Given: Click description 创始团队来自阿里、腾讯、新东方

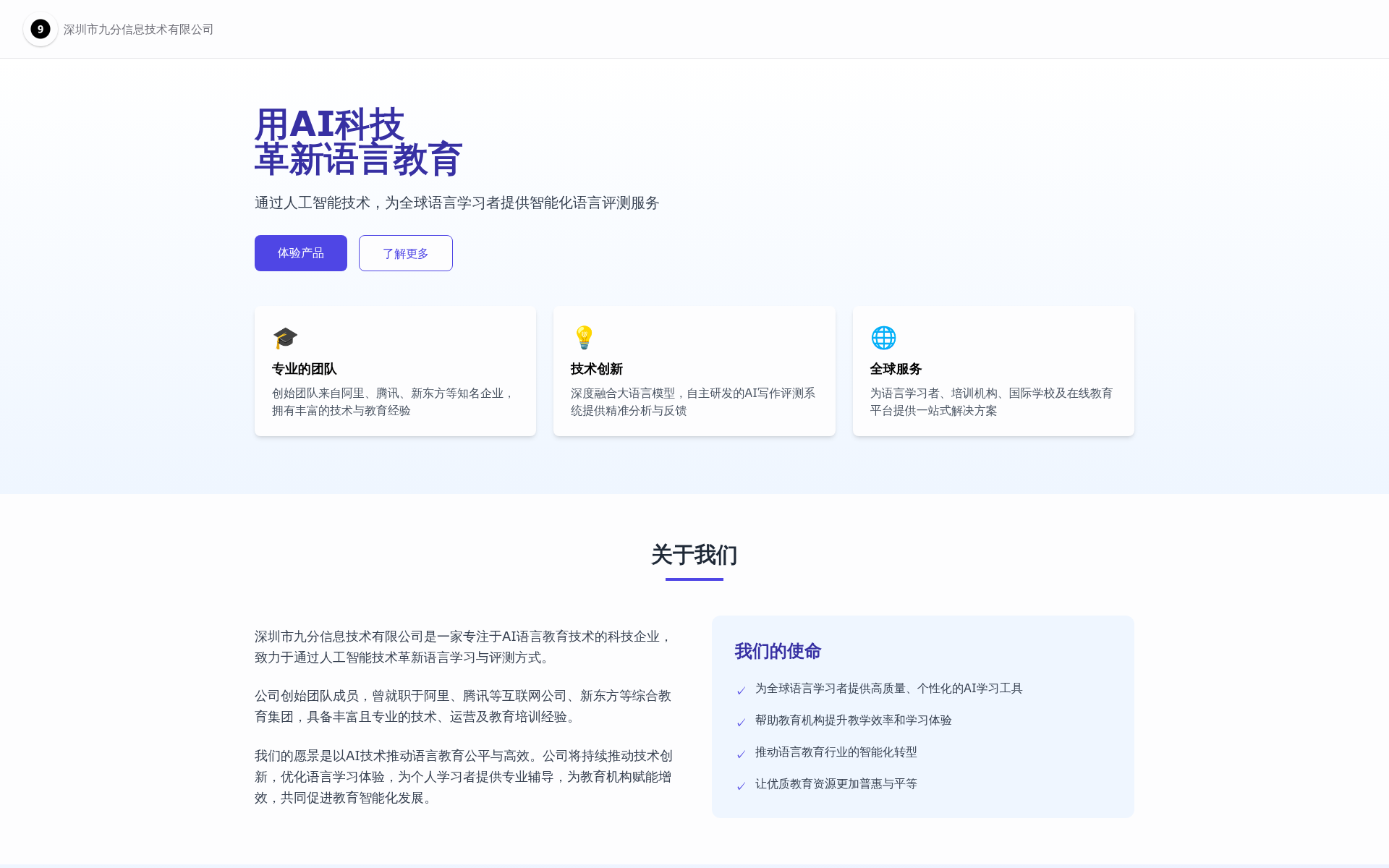Looking at the screenshot, I should (394, 402).
